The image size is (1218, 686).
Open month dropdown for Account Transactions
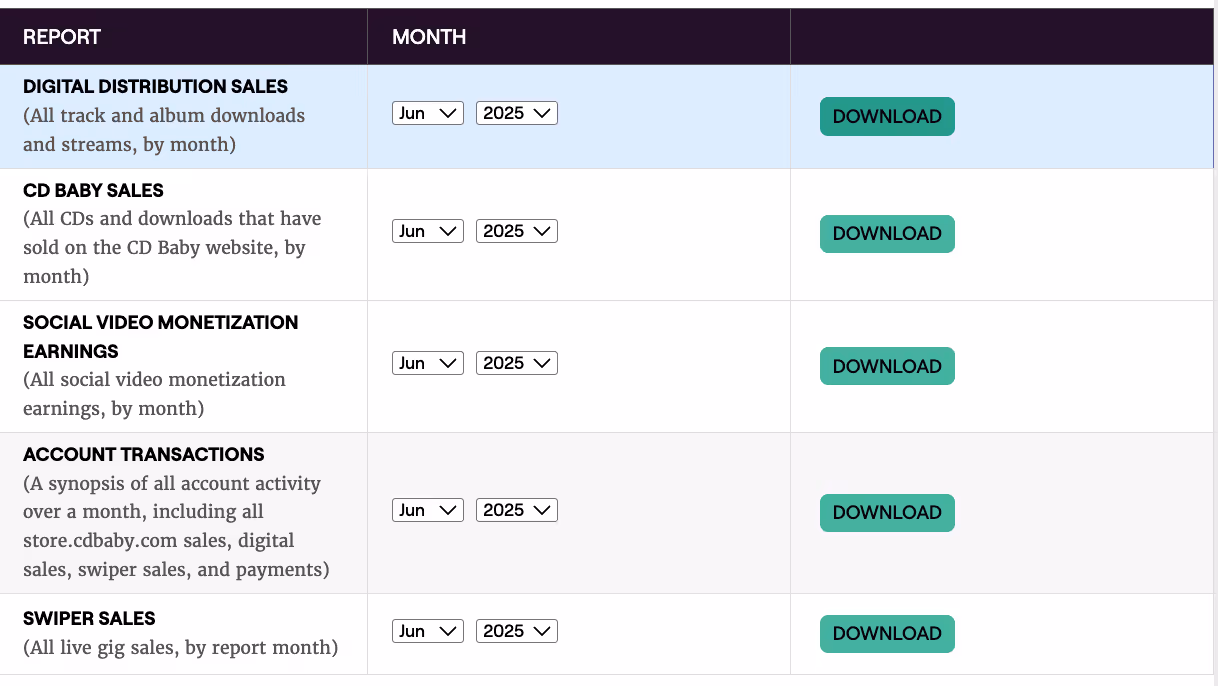[x=428, y=510]
